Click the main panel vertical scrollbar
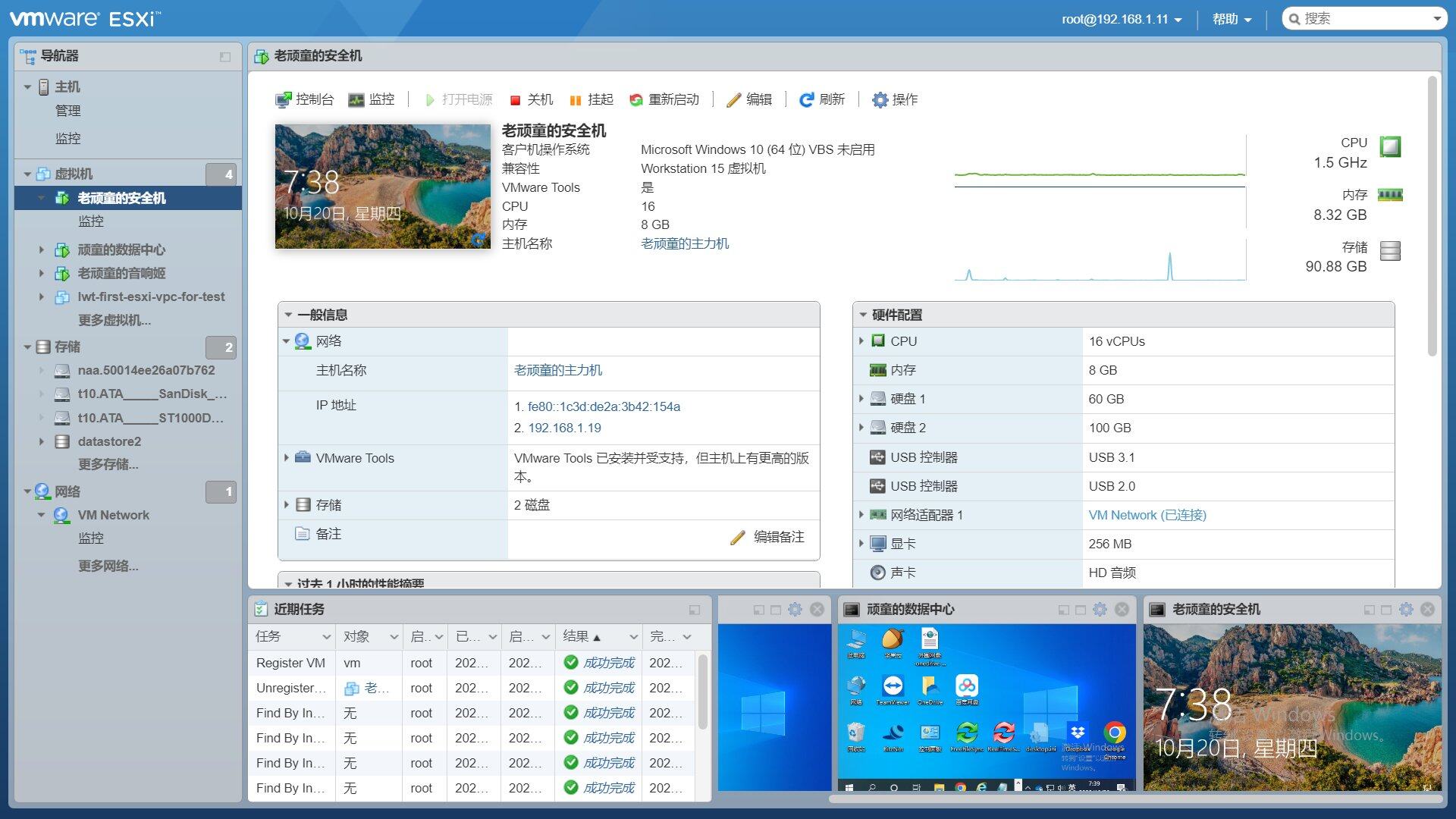 coord(1432,216)
